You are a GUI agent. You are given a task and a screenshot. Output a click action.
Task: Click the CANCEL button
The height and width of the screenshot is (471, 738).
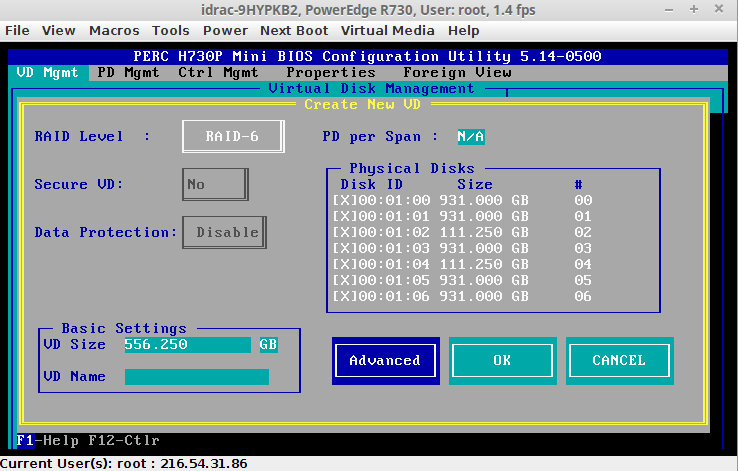(619, 360)
